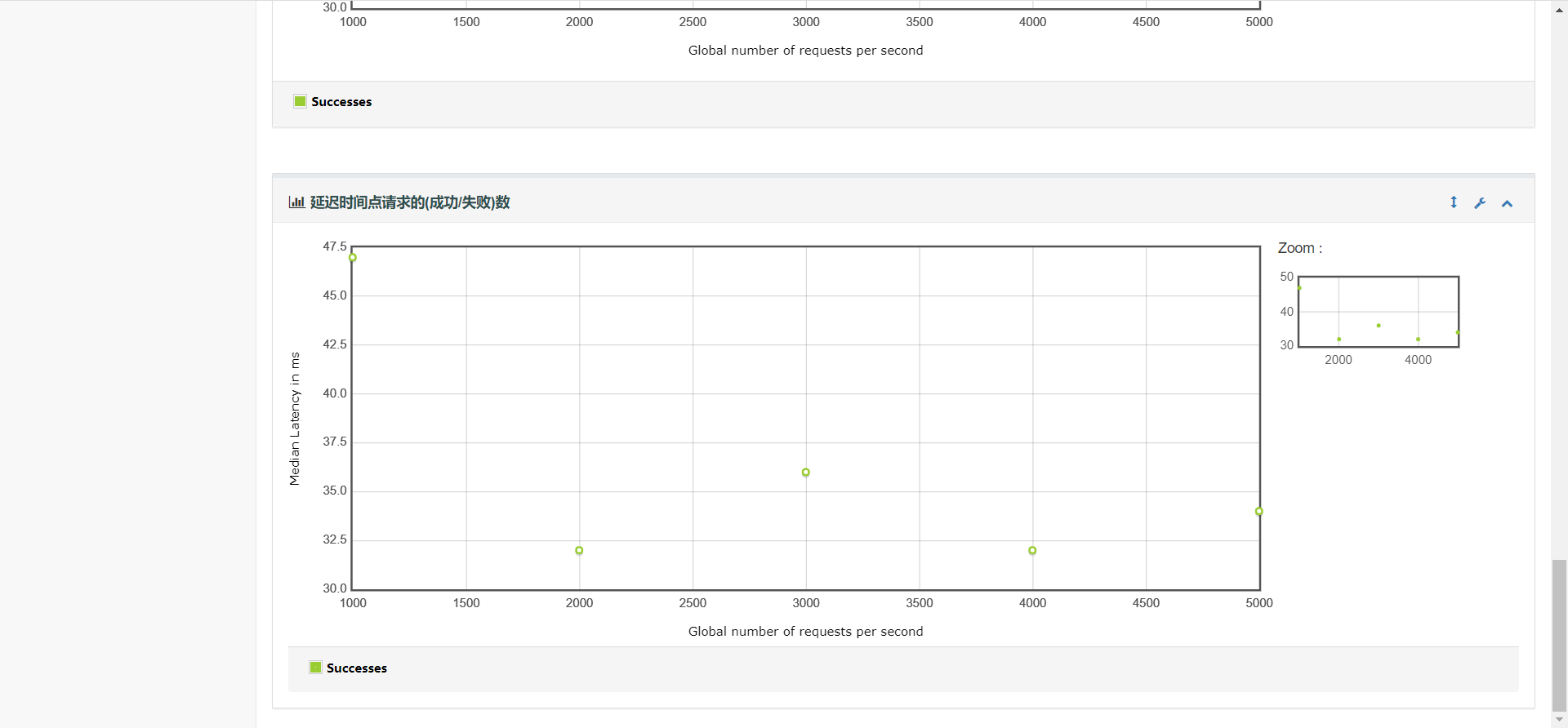Click the scrollbar down arrow

click(1560, 721)
